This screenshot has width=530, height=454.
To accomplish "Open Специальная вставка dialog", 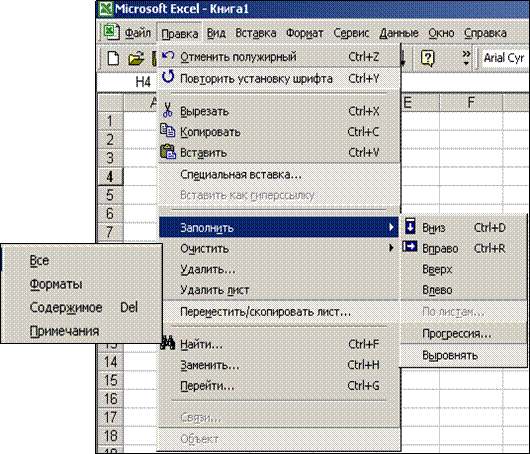I will tap(279, 174).
